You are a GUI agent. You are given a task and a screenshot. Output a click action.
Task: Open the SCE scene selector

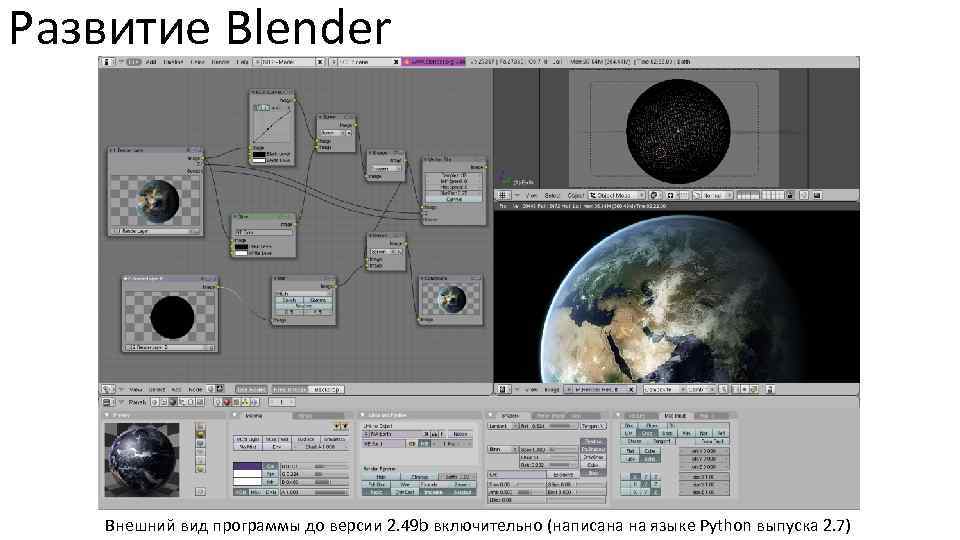pos(361,62)
